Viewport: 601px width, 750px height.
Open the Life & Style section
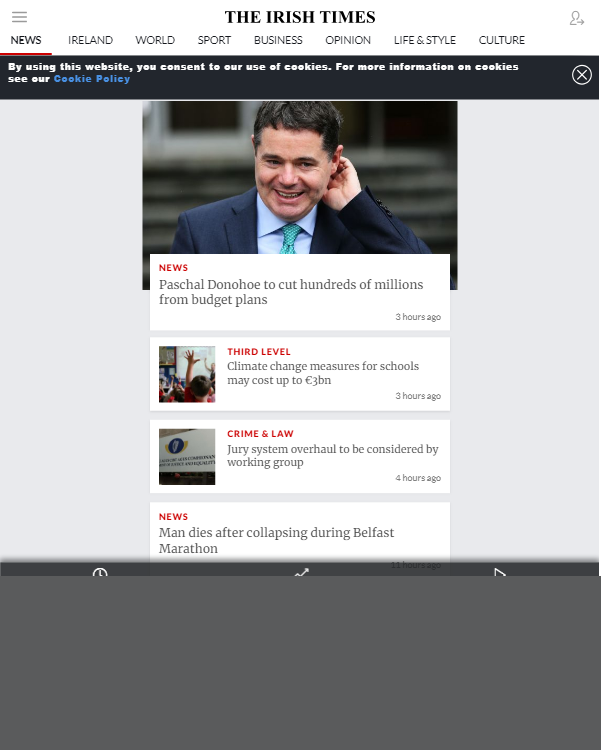point(424,40)
